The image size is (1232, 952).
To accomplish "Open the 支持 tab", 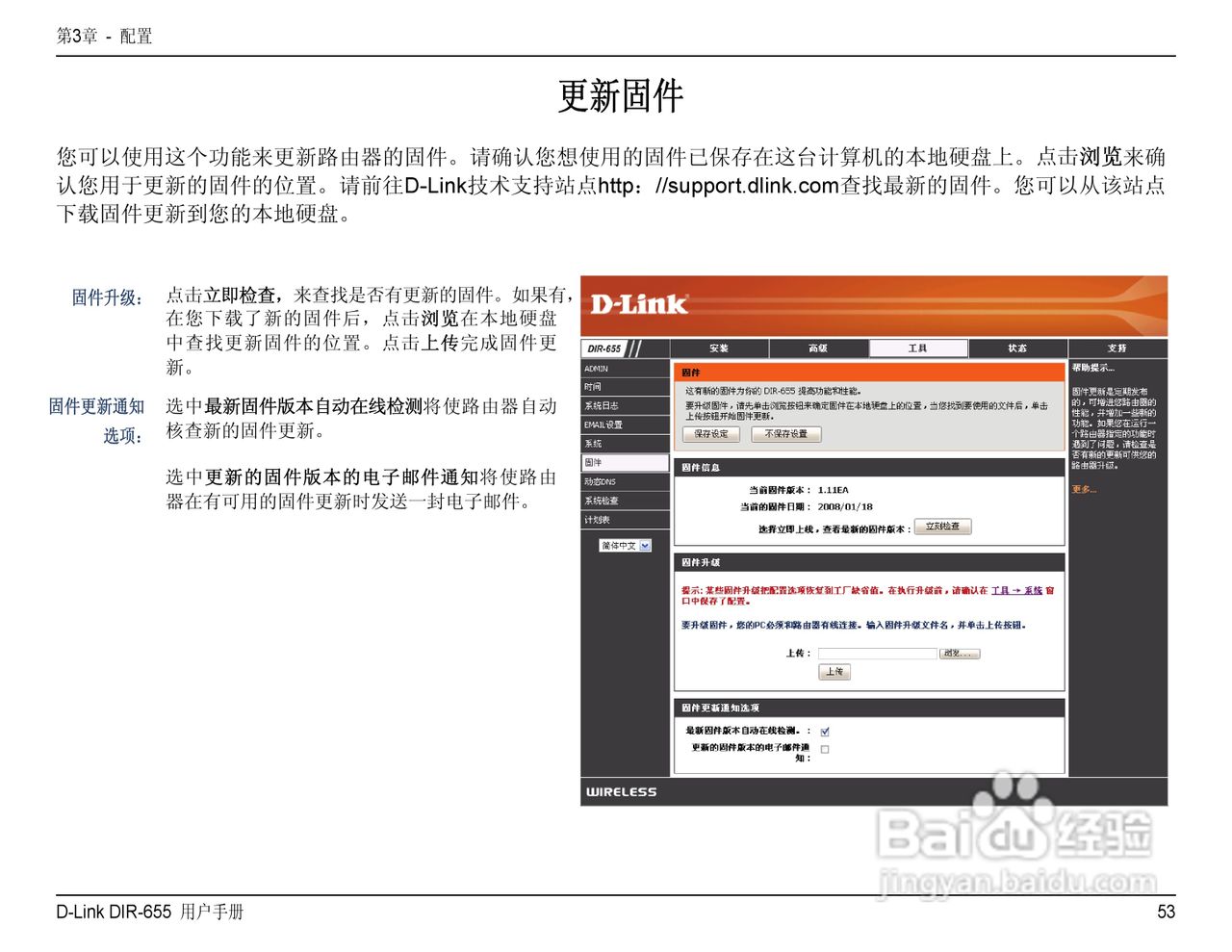I will pos(1116,348).
